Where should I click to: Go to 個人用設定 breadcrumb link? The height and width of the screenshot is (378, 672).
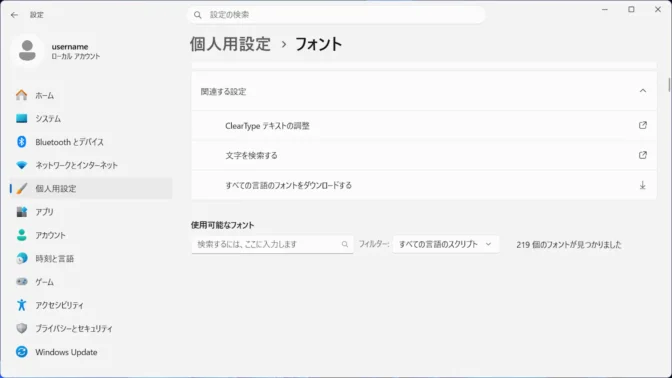[x=230, y=44]
